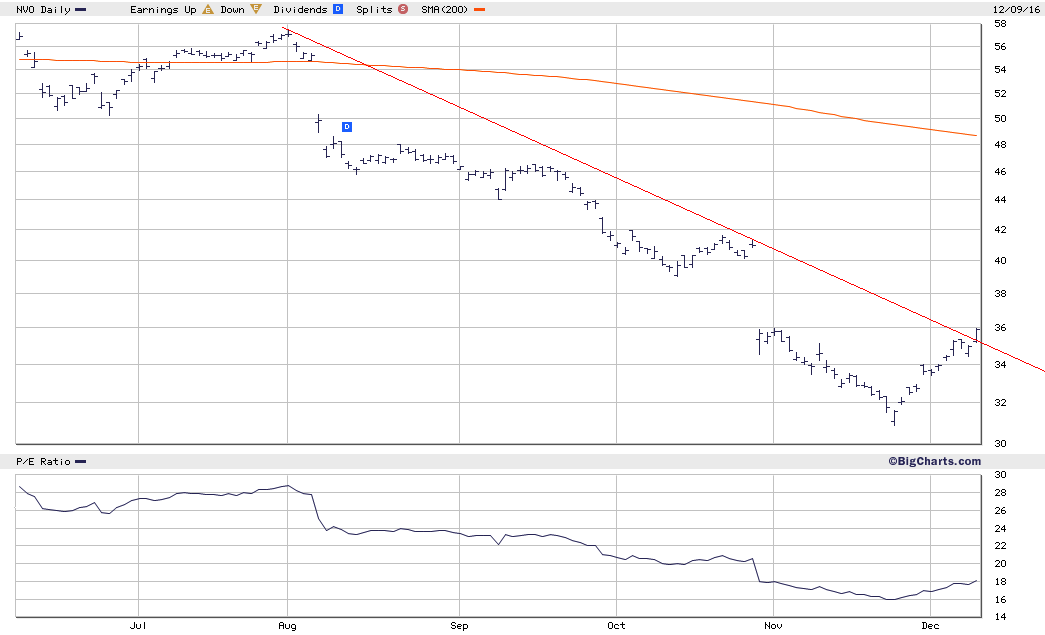Click the Jul month label on axis
This screenshot has height=635, width=1045.
click(x=138, y=625)
